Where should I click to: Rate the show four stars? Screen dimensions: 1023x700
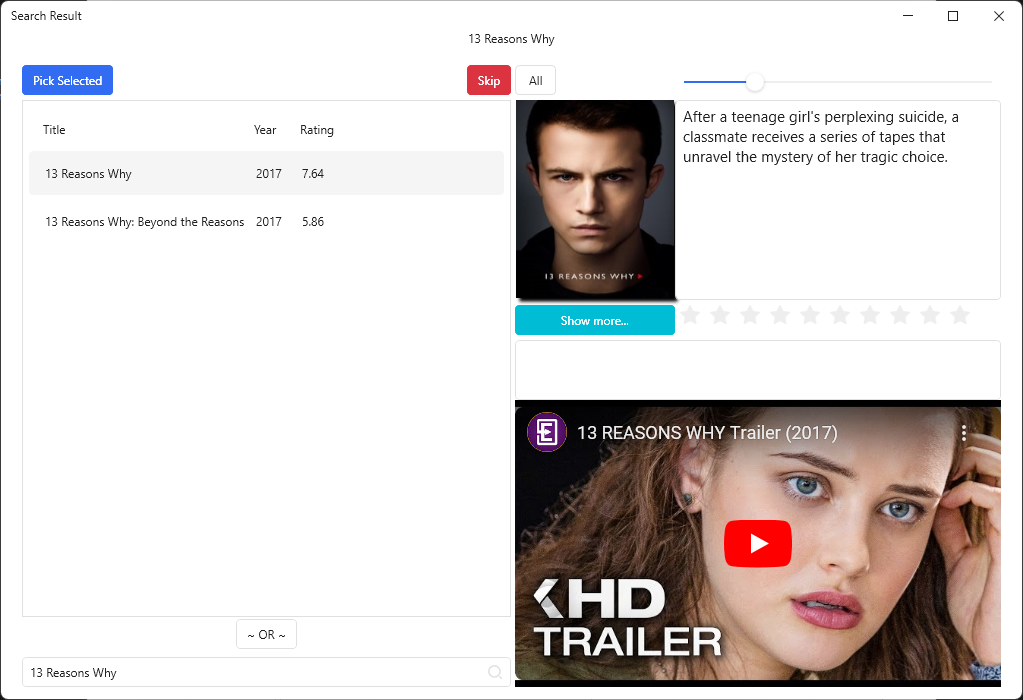[x=780, y=316]
